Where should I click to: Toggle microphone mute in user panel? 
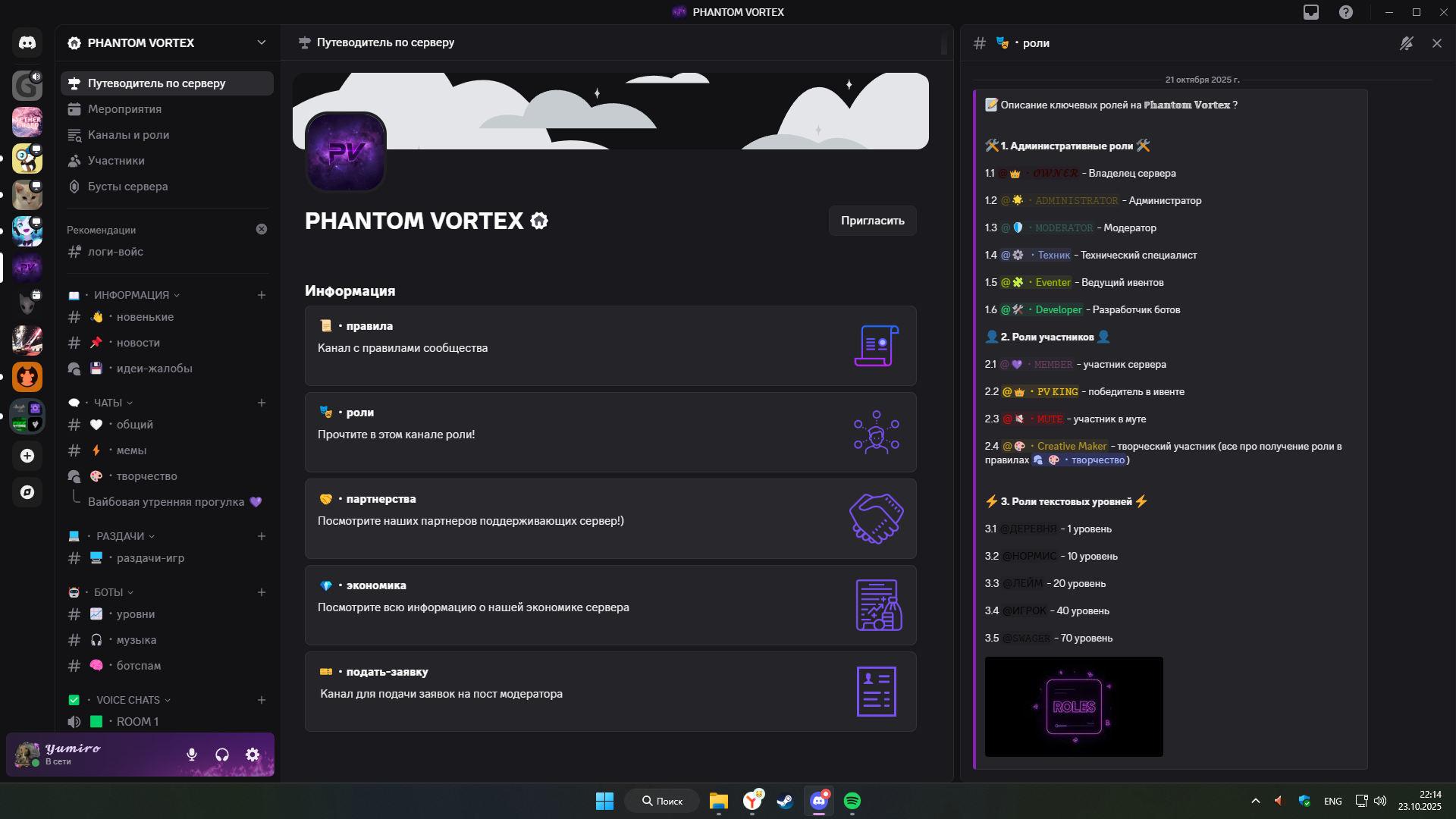(192, 755)
